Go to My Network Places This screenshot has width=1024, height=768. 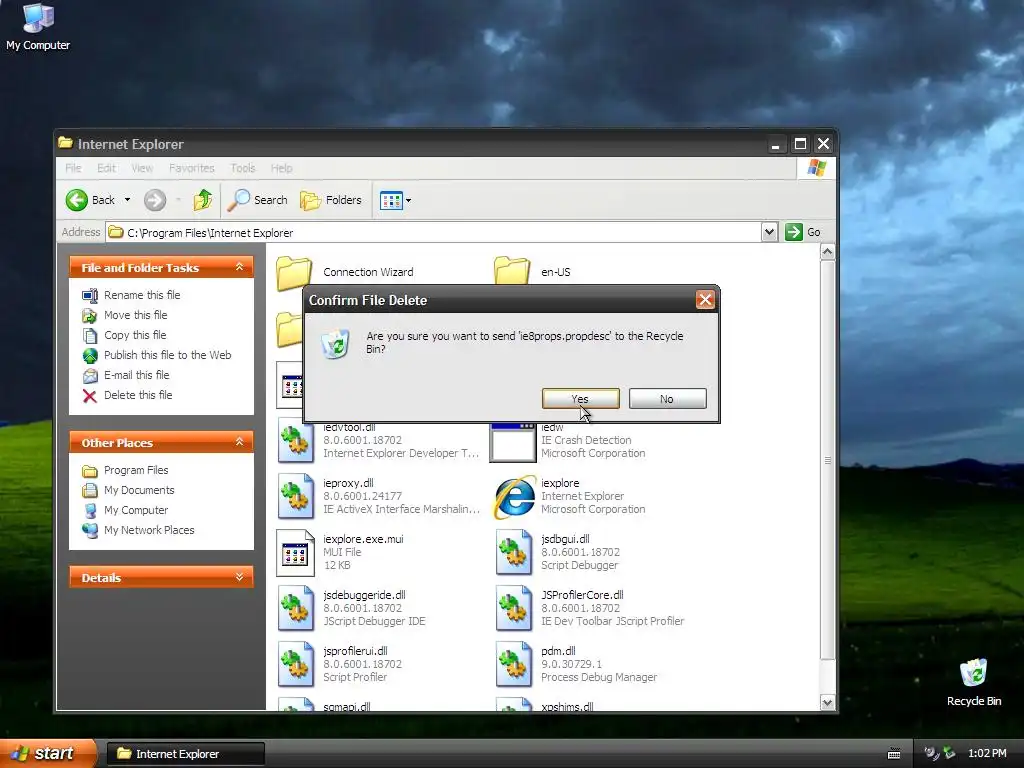(x=149, y=530)
